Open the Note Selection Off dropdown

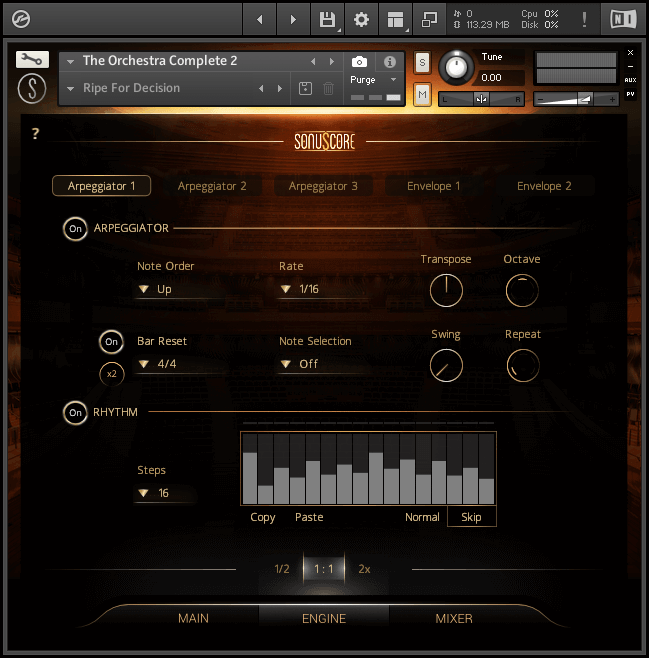pos(323,364)
